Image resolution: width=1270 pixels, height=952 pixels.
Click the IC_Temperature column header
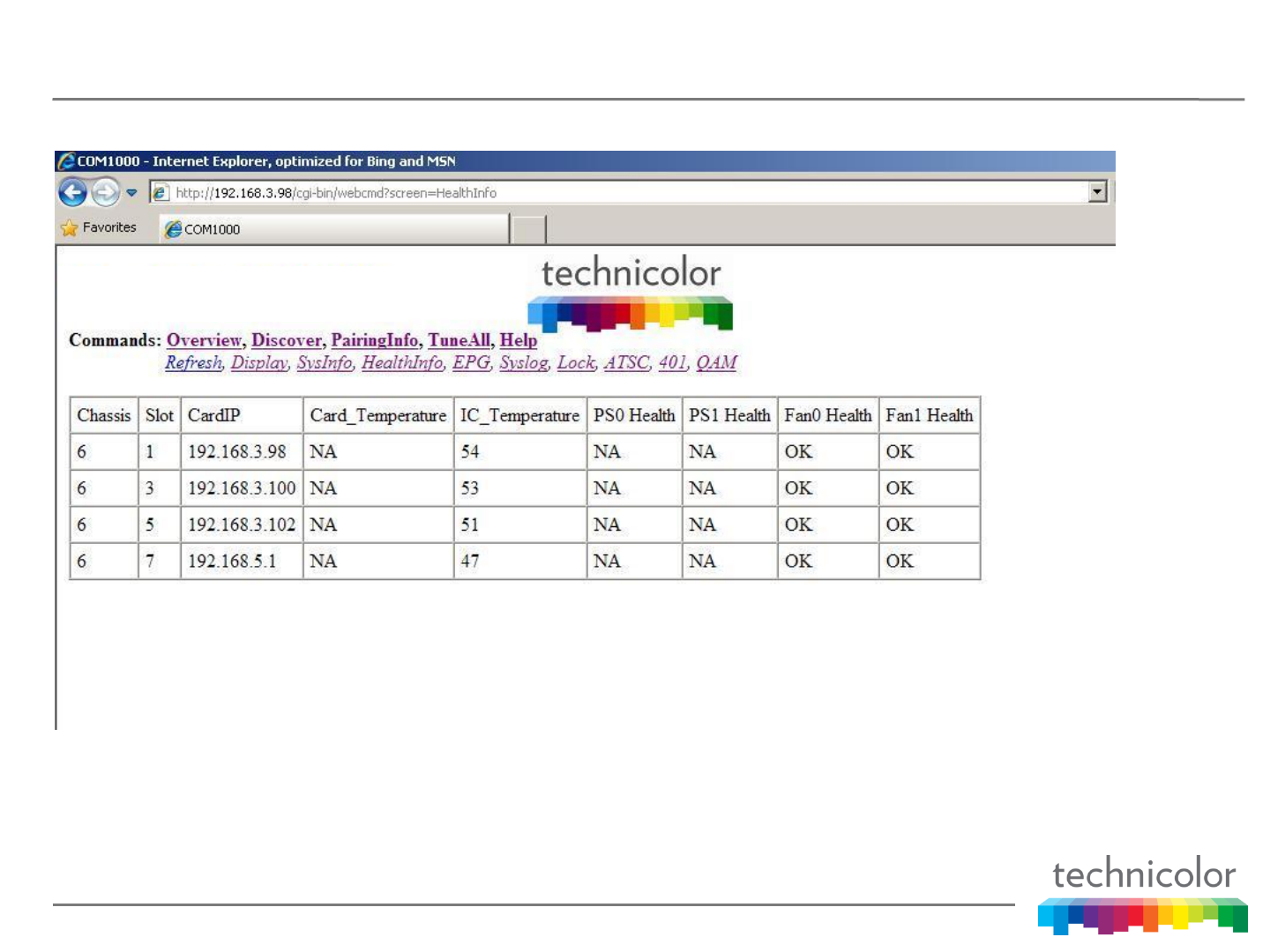click(520, 415)
